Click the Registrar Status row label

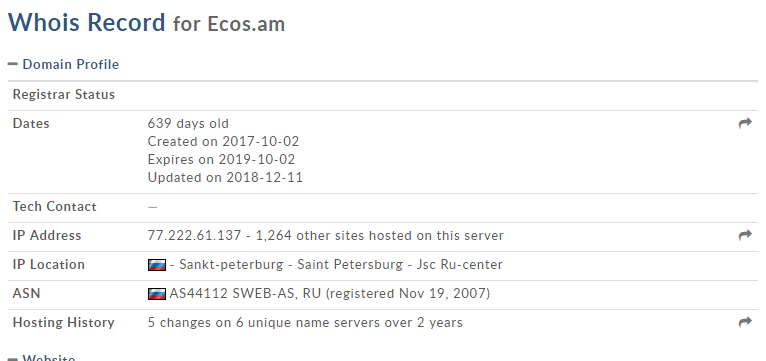click(x=64, y=94)
